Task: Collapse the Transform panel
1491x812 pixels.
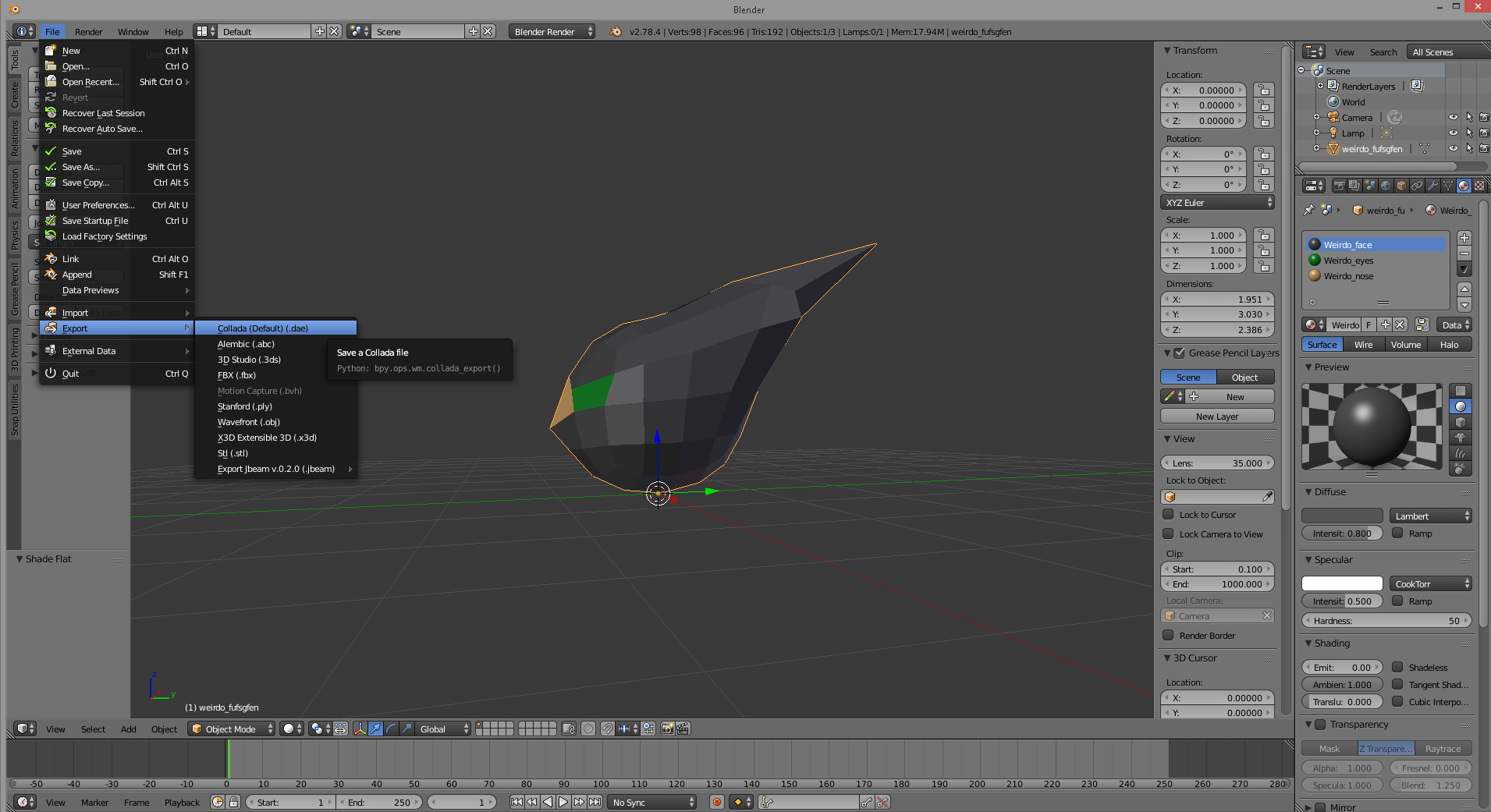Action: click(x=1167, y=51)
